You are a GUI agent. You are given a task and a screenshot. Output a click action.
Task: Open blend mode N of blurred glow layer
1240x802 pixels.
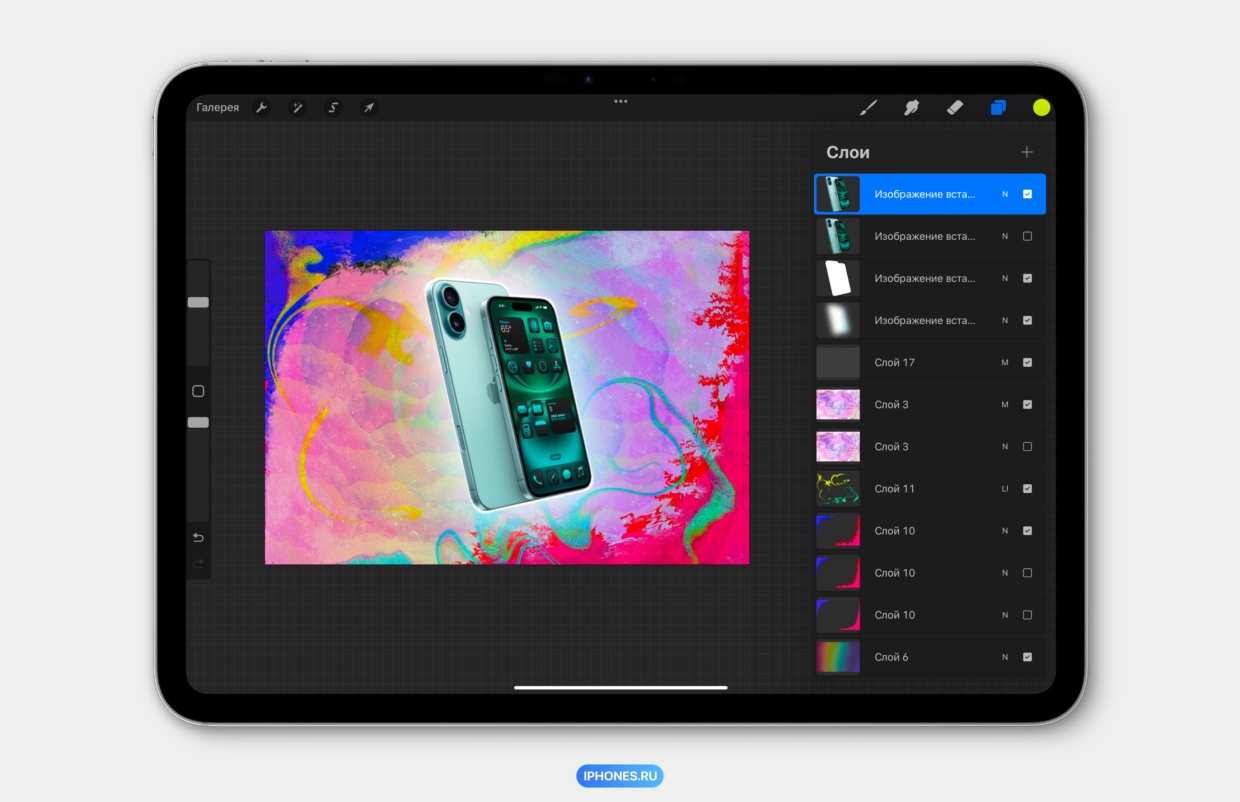click(1005, 320)
